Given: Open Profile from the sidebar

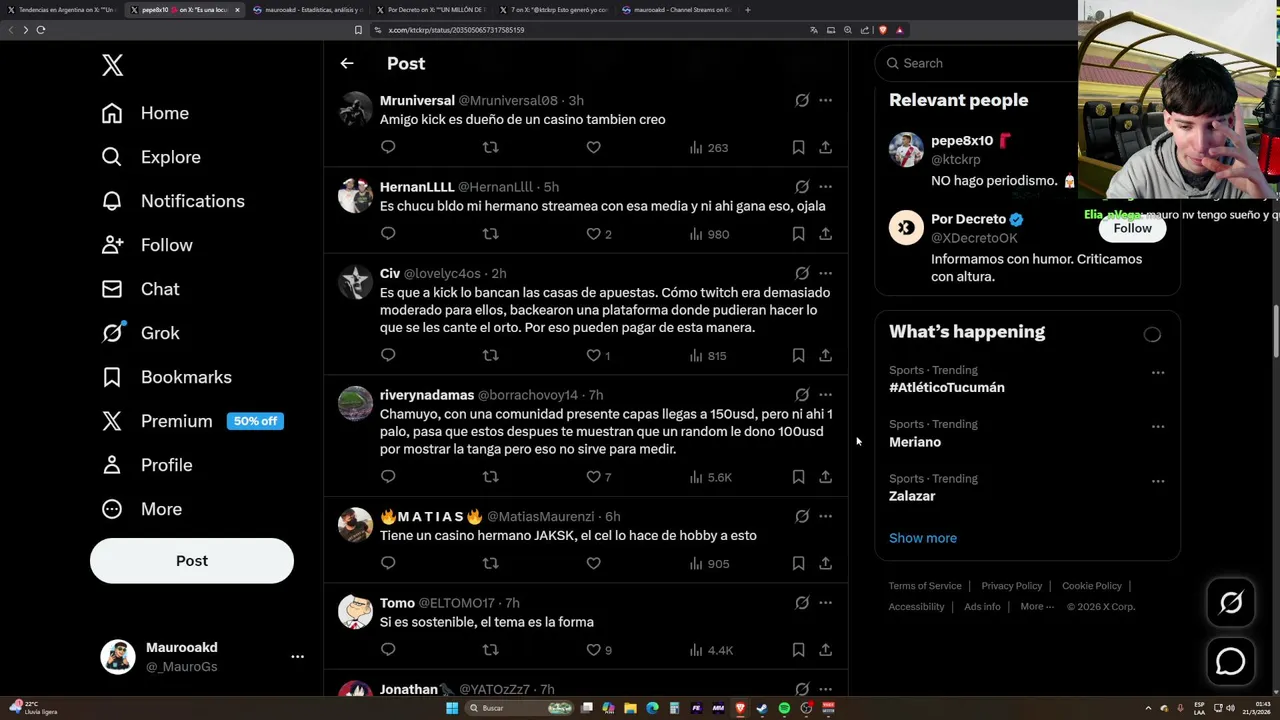Looking at the screenshot, I should tap(146, 465).
